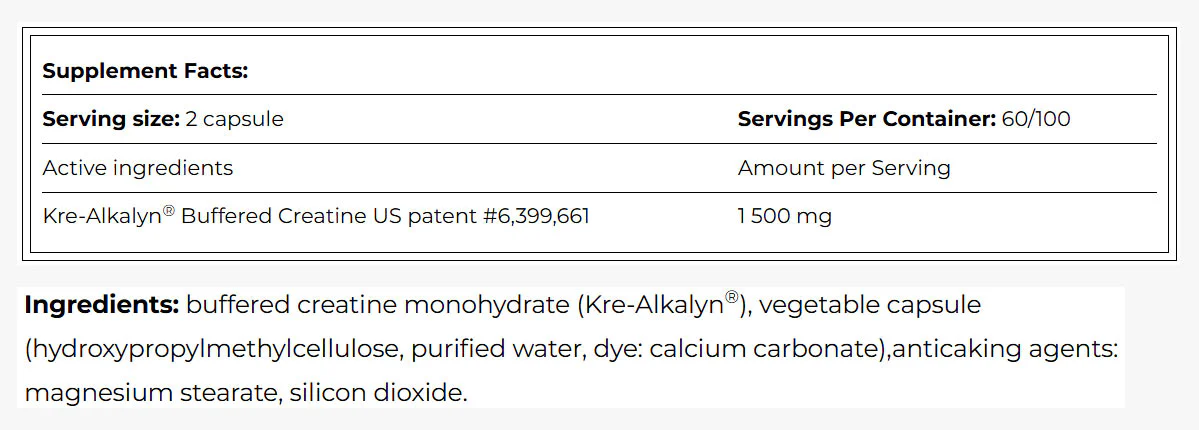The image size is (1199, 430).
Task: Click the Amount per Serving header
Action: [x=844, y=168]
